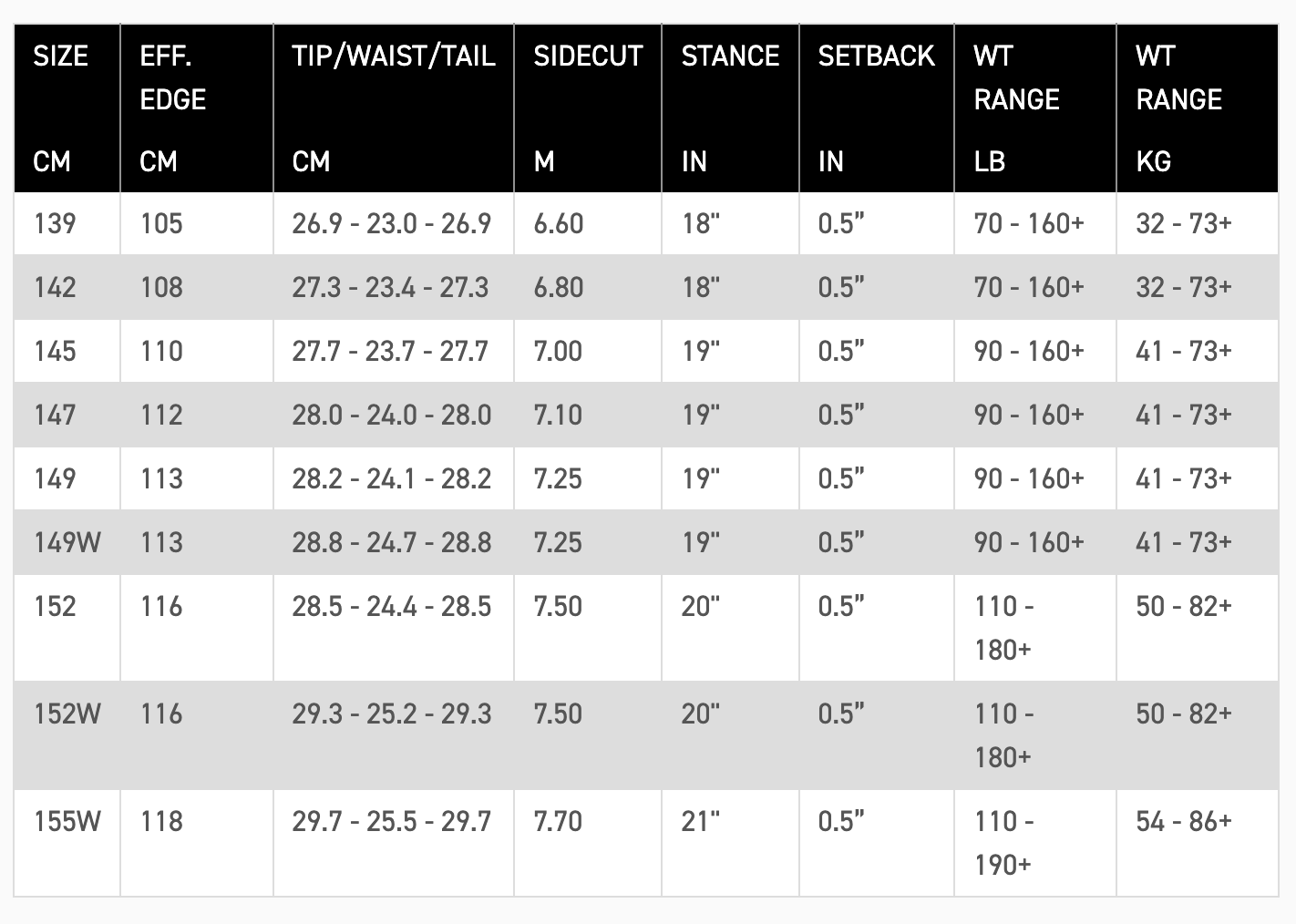Select the SETBACK column header
1296x924 pixels.
coord(877,108)
